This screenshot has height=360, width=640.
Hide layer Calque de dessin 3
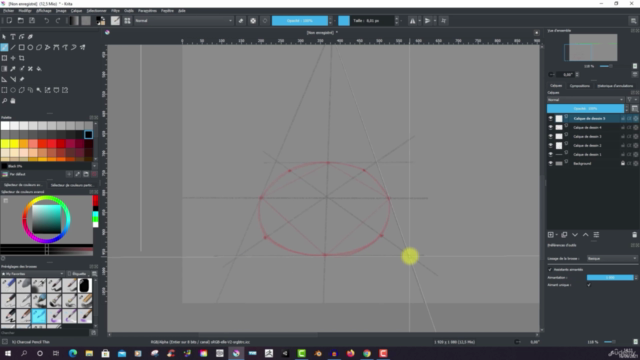pyautogui.click(x=551, y=136)
